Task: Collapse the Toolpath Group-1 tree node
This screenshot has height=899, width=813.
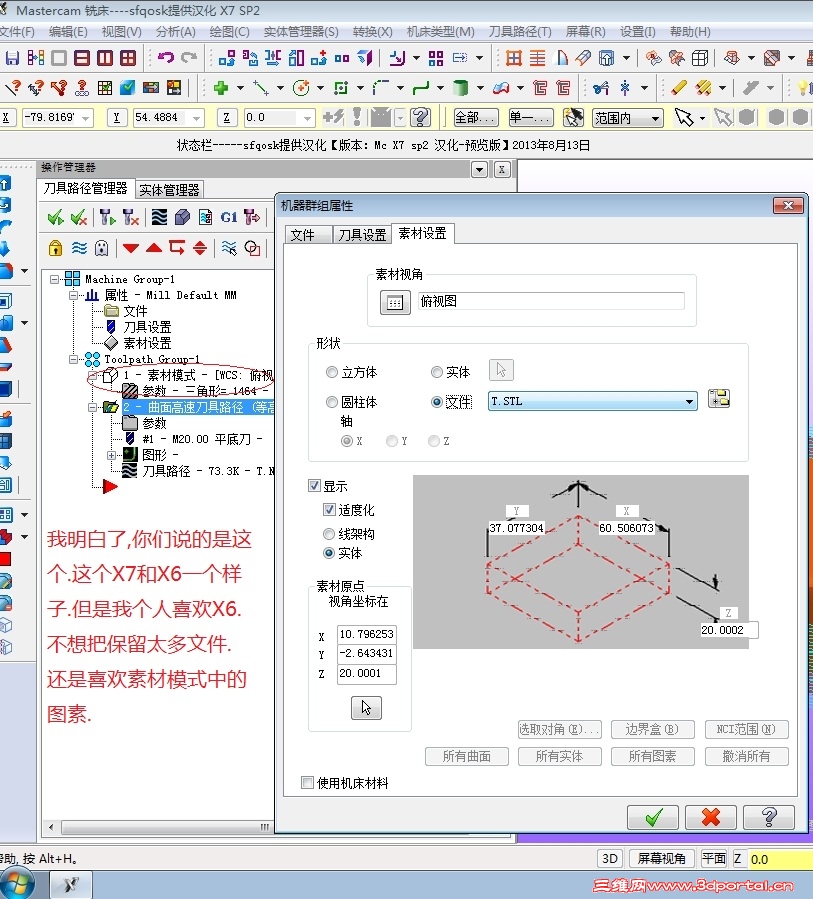Action: pyautogui.click(x=73, y=359)
